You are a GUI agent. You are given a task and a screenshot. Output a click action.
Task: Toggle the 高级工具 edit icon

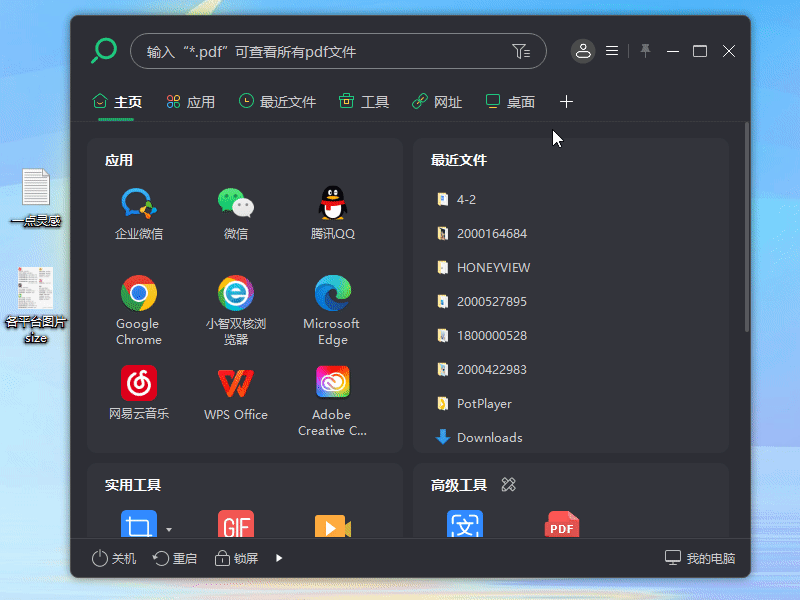[x=508, y=484]
